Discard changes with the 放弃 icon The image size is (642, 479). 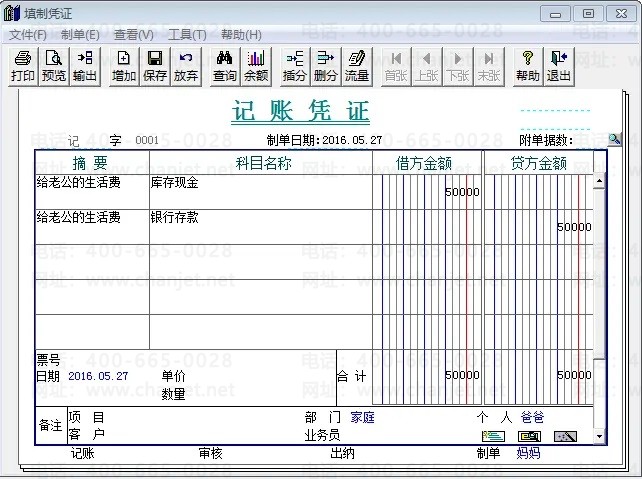[186, 66]
